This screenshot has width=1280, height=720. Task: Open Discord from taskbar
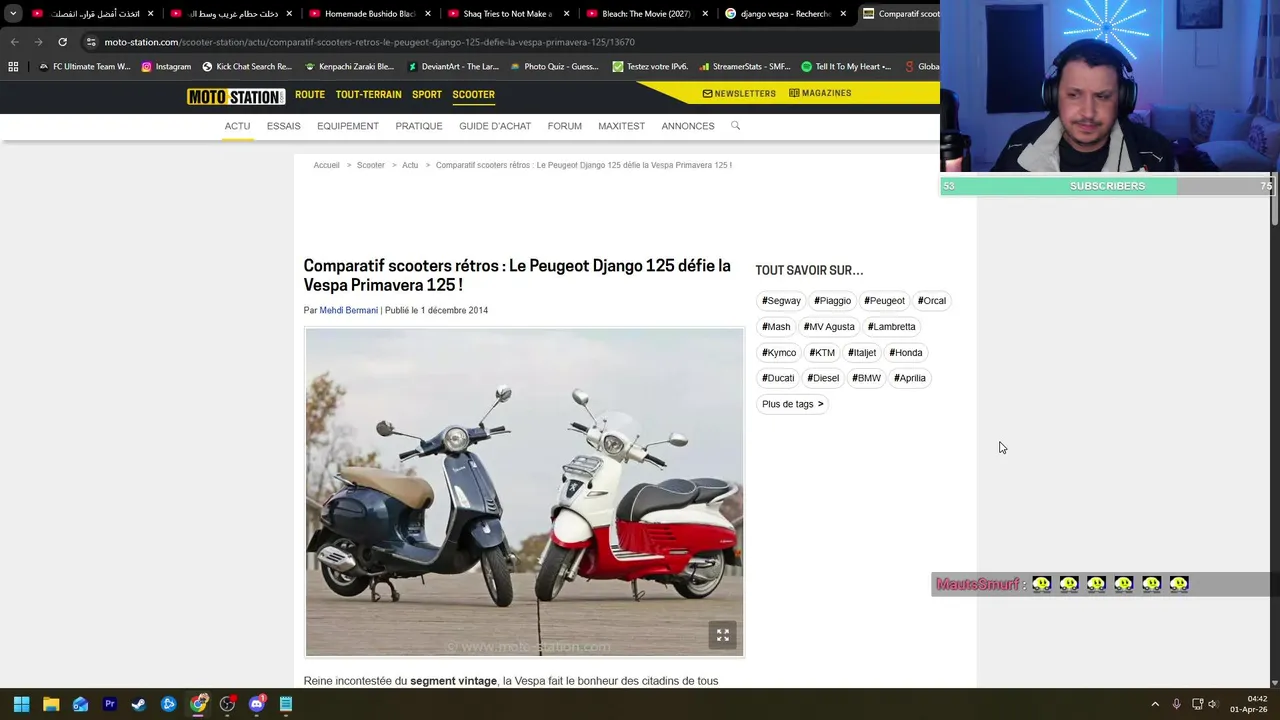click(x=257, y=704)
